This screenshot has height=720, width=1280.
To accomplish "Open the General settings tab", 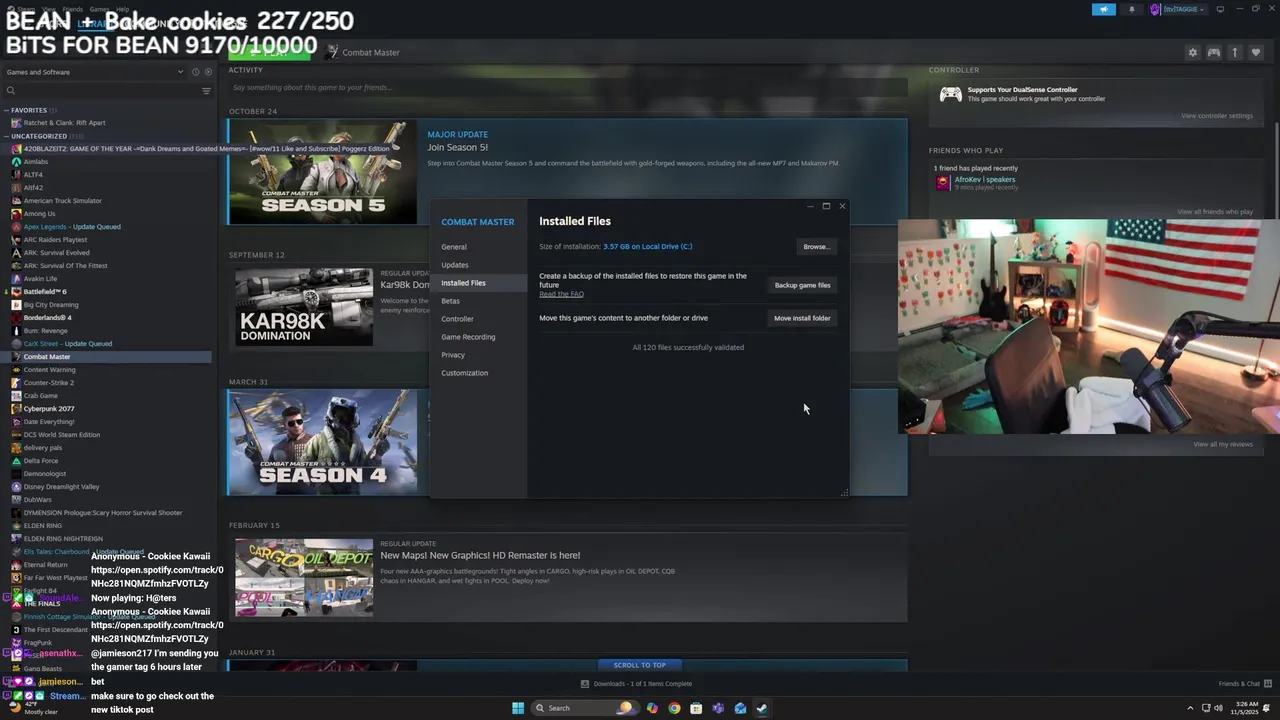I will point(454,247).
